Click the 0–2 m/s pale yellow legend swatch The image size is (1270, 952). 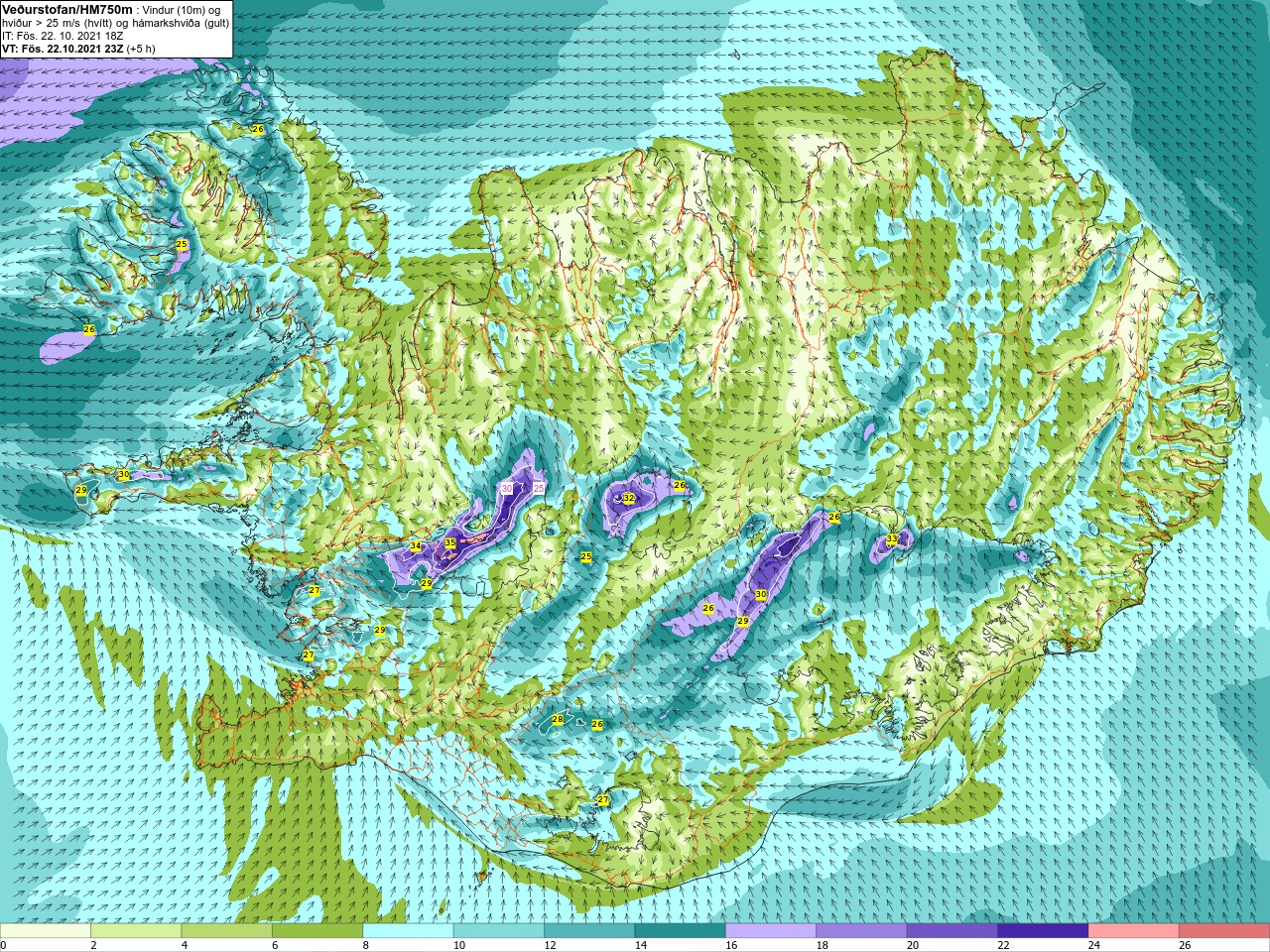(46, 931)
